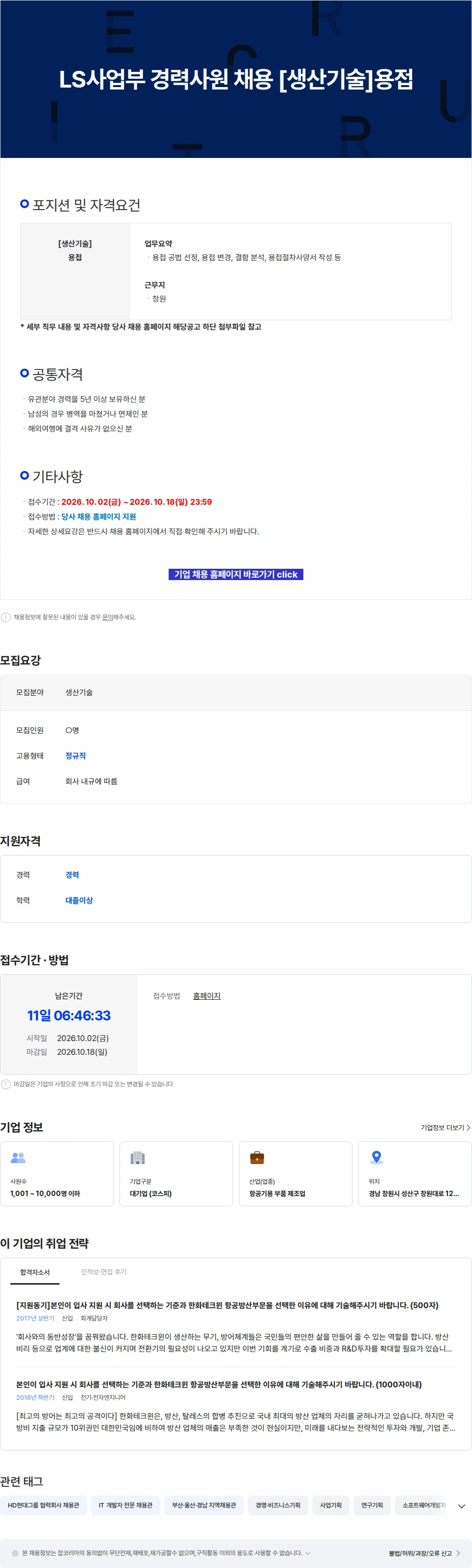Click the 경영·비즈니스기획 tag
This screenshot has height=1568, width=472.
[278, 1506]
